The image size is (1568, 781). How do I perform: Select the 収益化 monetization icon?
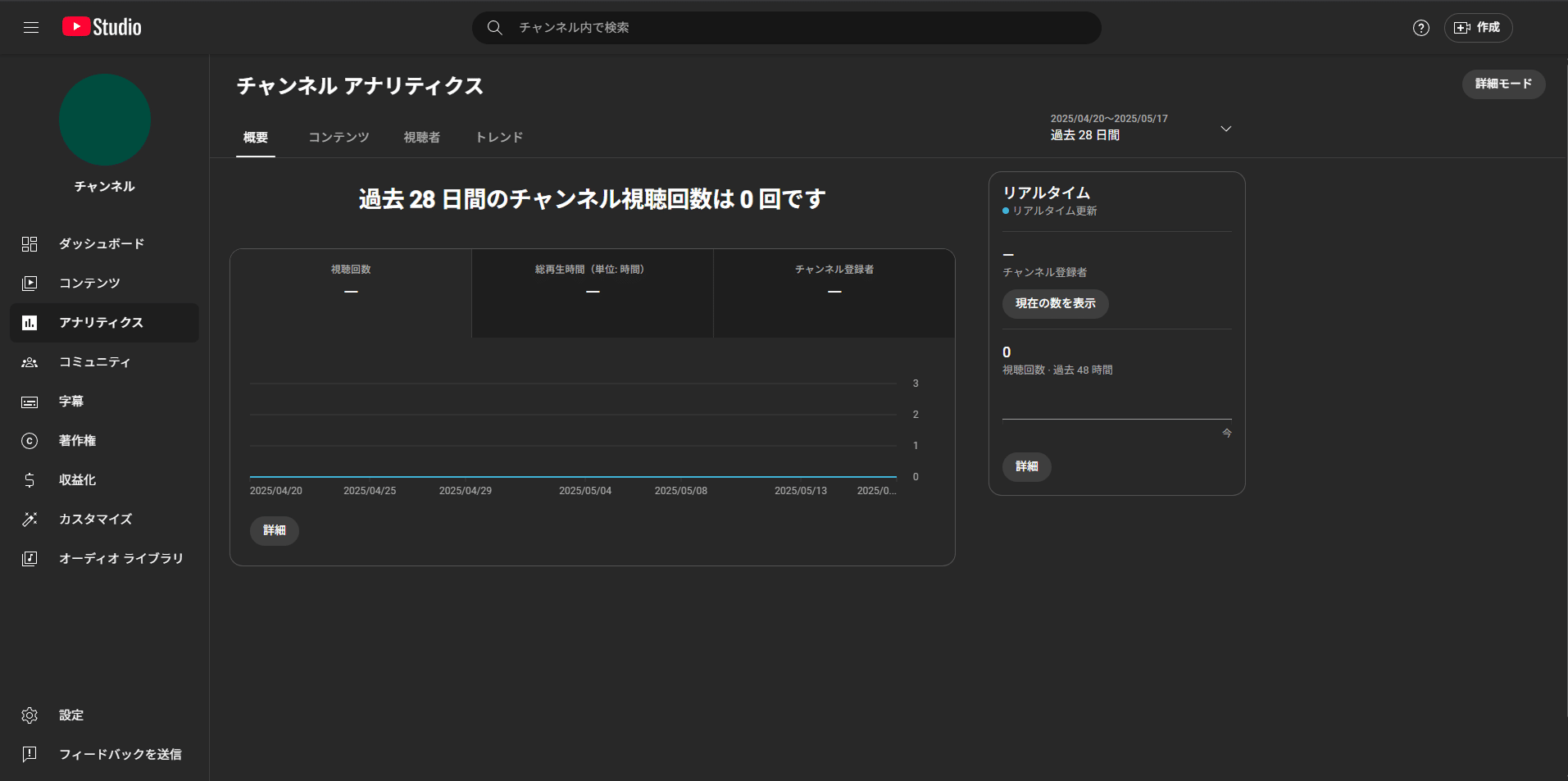click(30, 479)
